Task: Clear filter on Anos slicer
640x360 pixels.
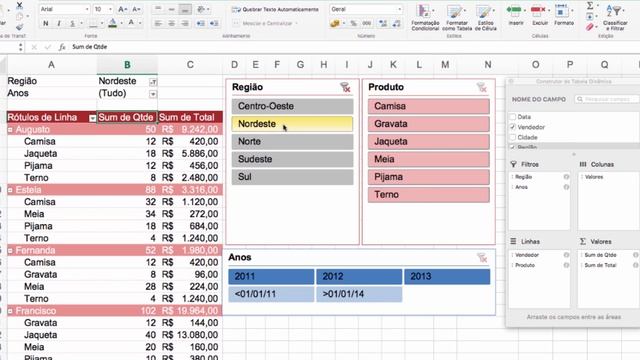Action: click(482, 258)
